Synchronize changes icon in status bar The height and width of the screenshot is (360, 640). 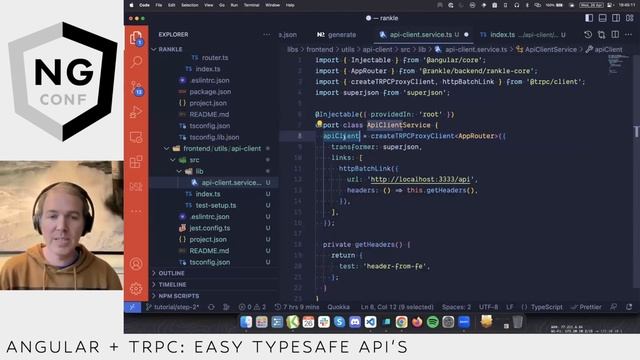pos(211,307)
